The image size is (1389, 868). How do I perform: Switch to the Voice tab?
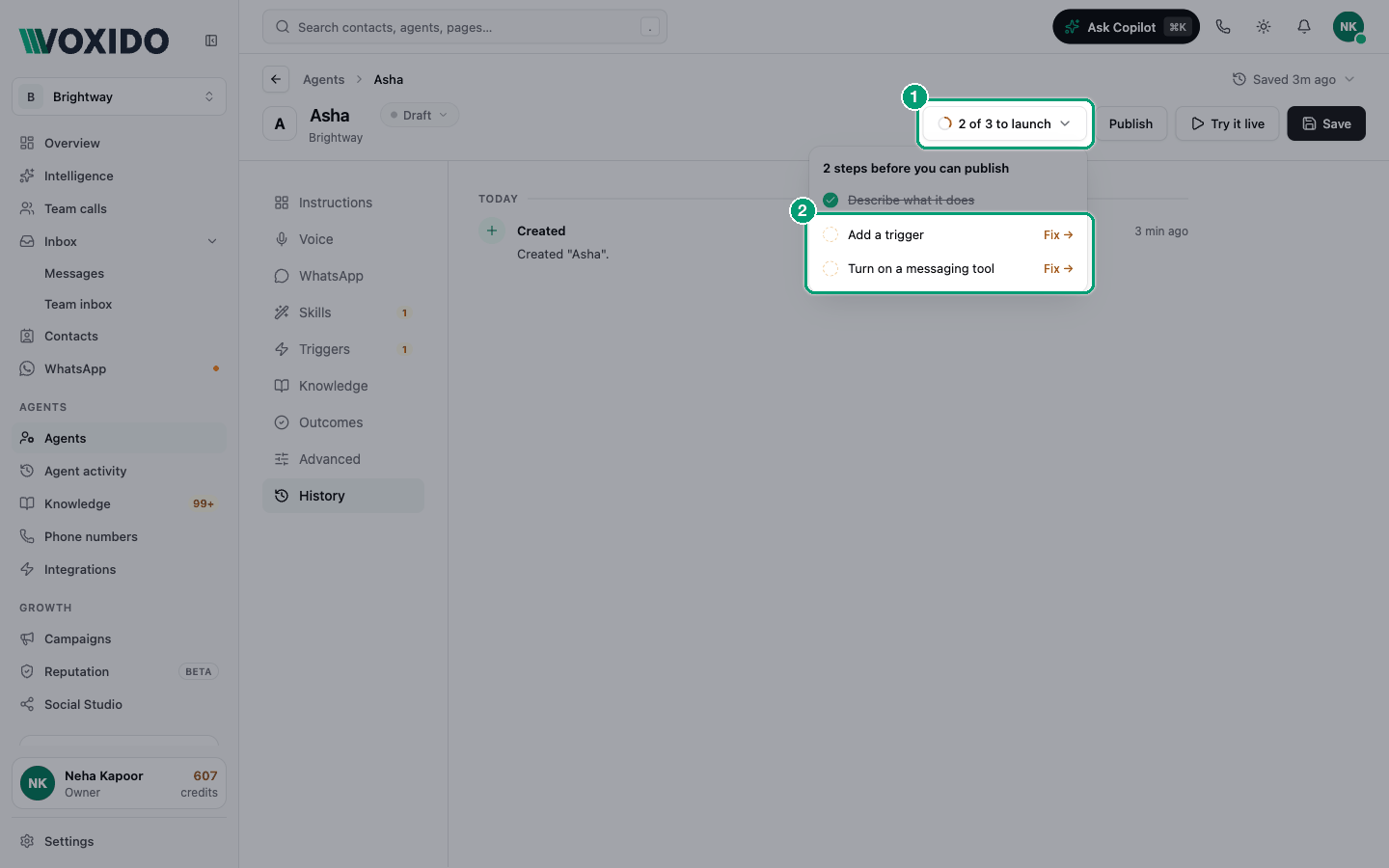click(x=343, y=239)
